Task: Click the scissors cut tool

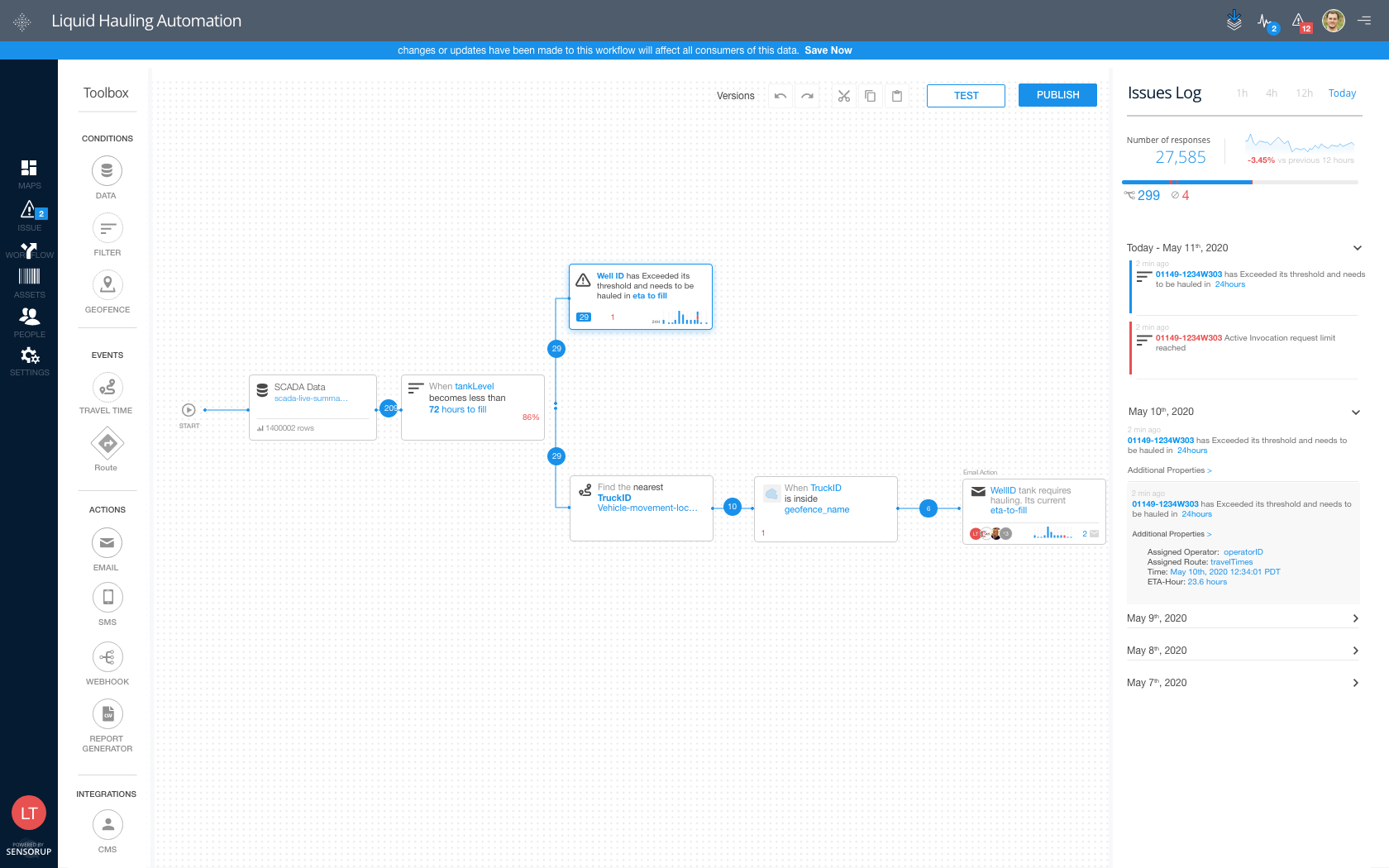Action: tap(843, 96)
